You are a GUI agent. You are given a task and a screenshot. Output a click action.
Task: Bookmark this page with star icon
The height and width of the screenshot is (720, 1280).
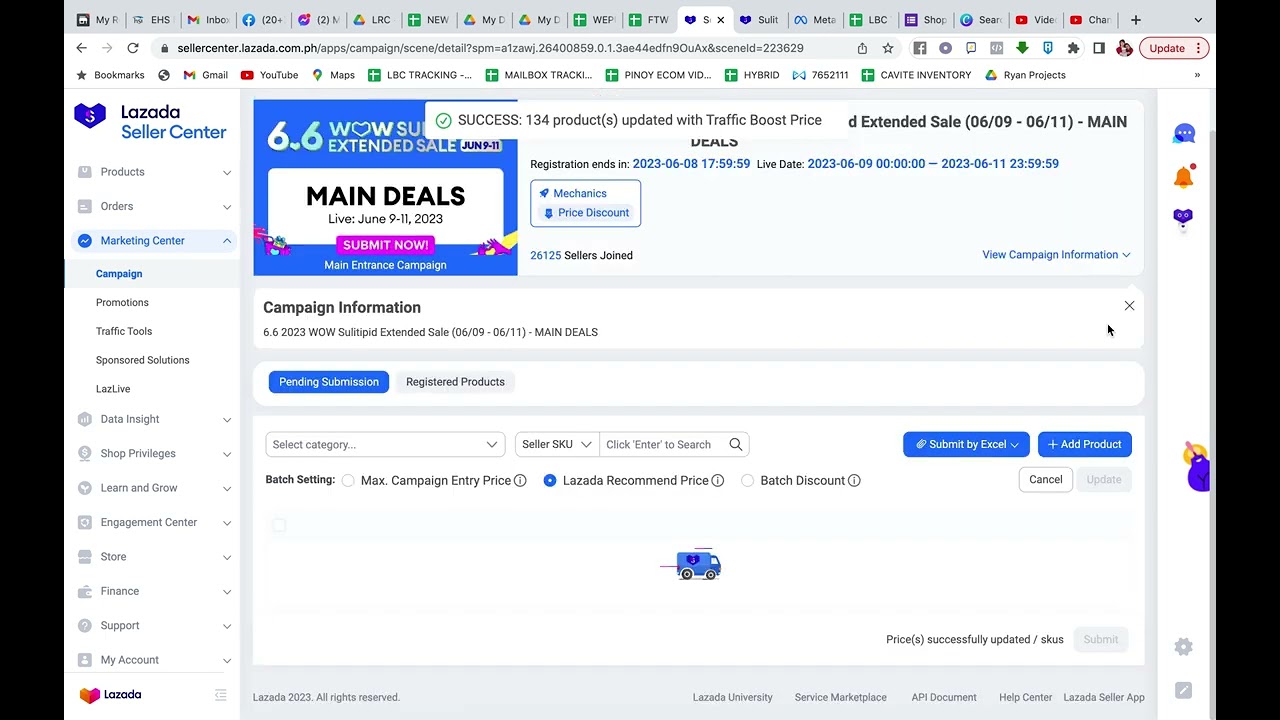[887, 48]
